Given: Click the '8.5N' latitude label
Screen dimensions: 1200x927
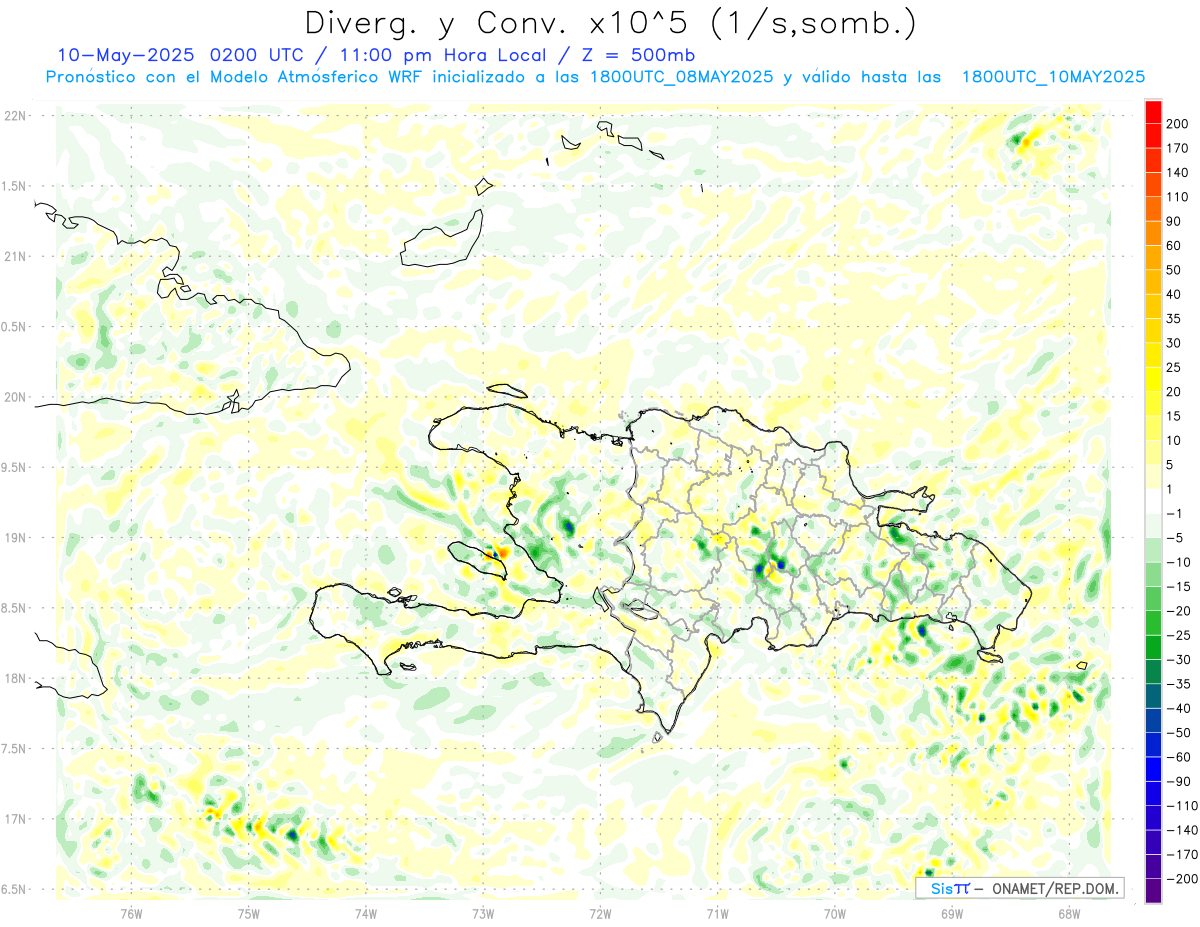Looking at the screenshot, I should click(x=14, y=608).
